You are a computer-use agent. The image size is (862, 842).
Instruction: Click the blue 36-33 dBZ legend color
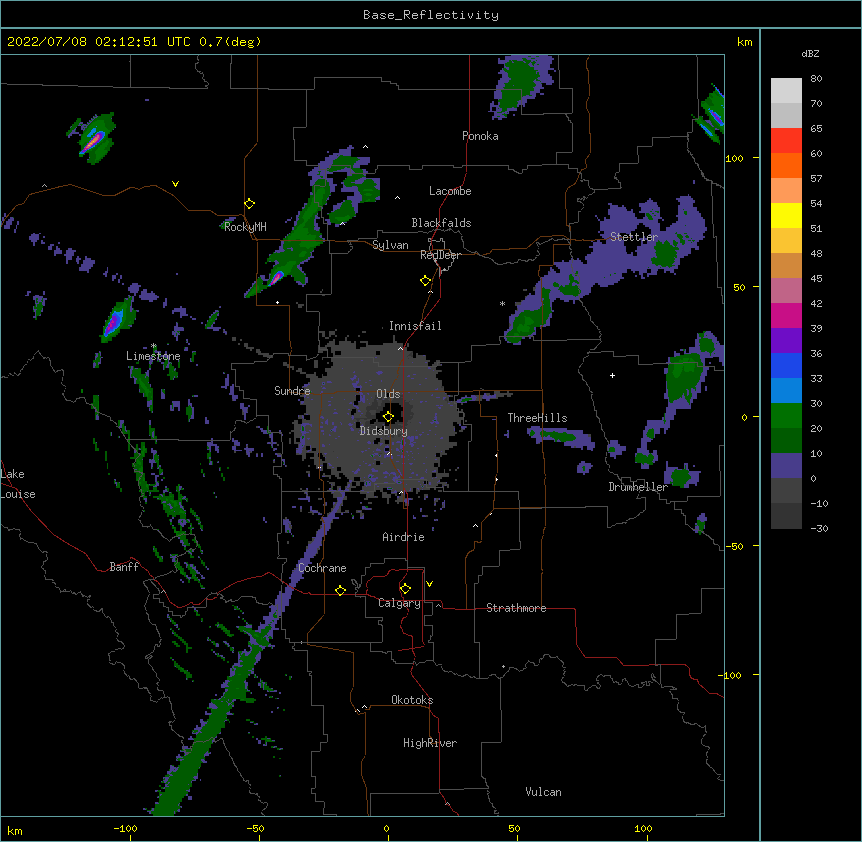(x=786, y=365)
